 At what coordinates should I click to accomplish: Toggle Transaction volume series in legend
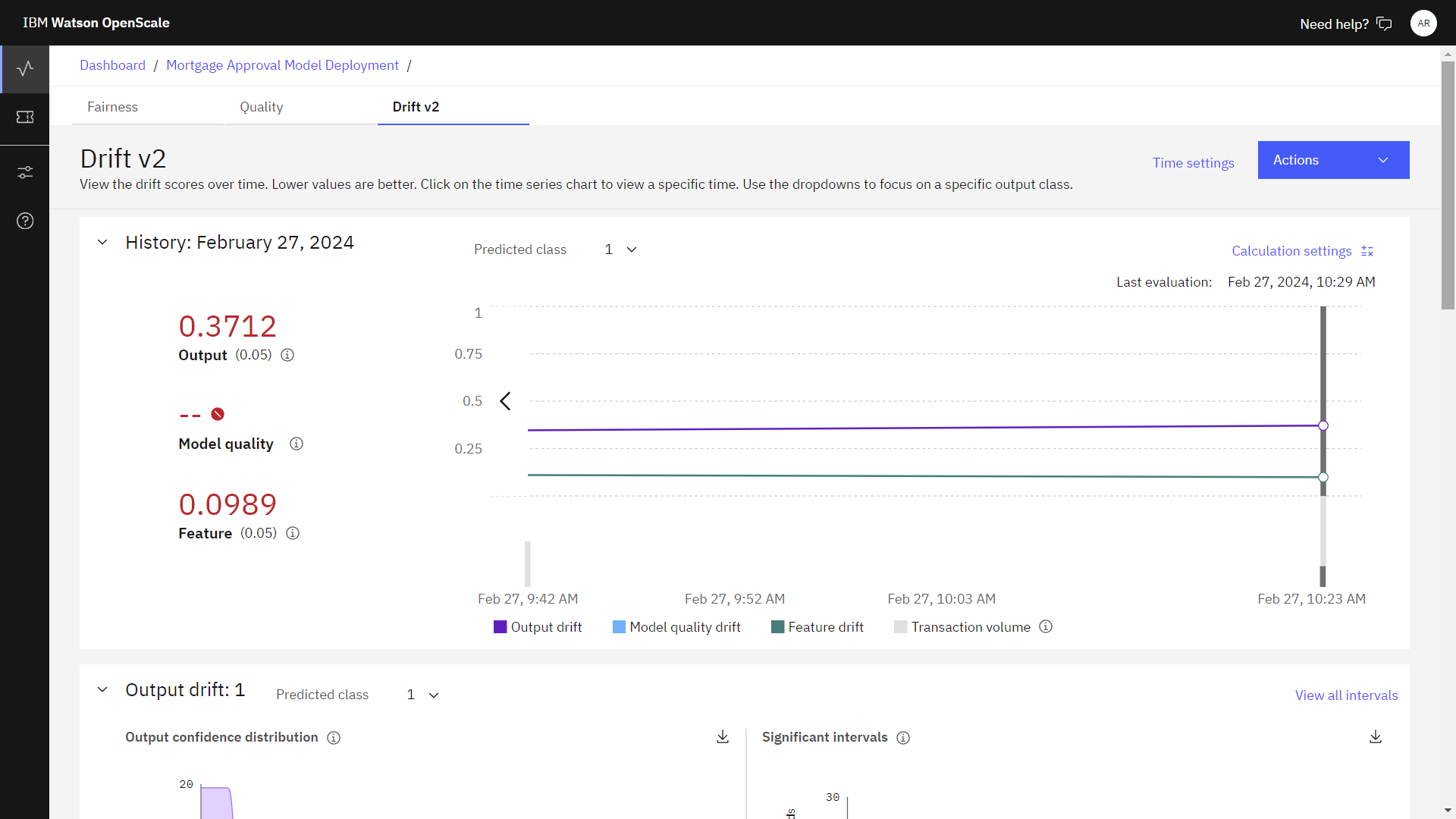[962, 627]
